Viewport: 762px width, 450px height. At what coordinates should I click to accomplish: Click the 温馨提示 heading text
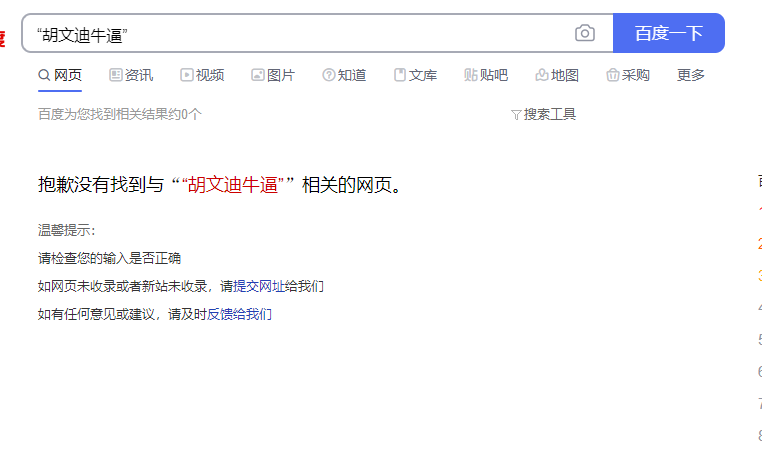coord(67,230)
